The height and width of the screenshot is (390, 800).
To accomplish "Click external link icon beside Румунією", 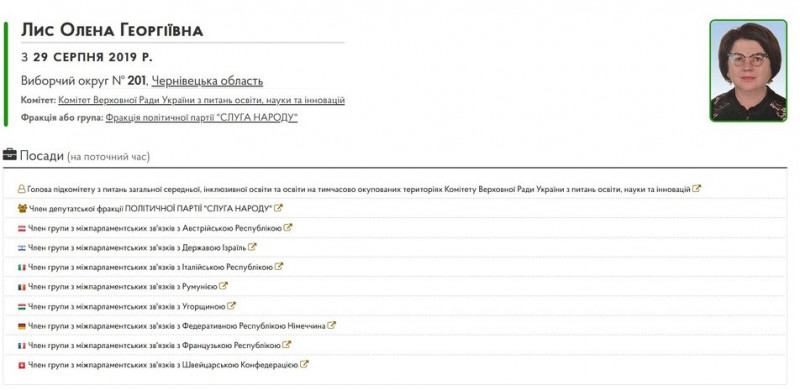I will (223, 286).
